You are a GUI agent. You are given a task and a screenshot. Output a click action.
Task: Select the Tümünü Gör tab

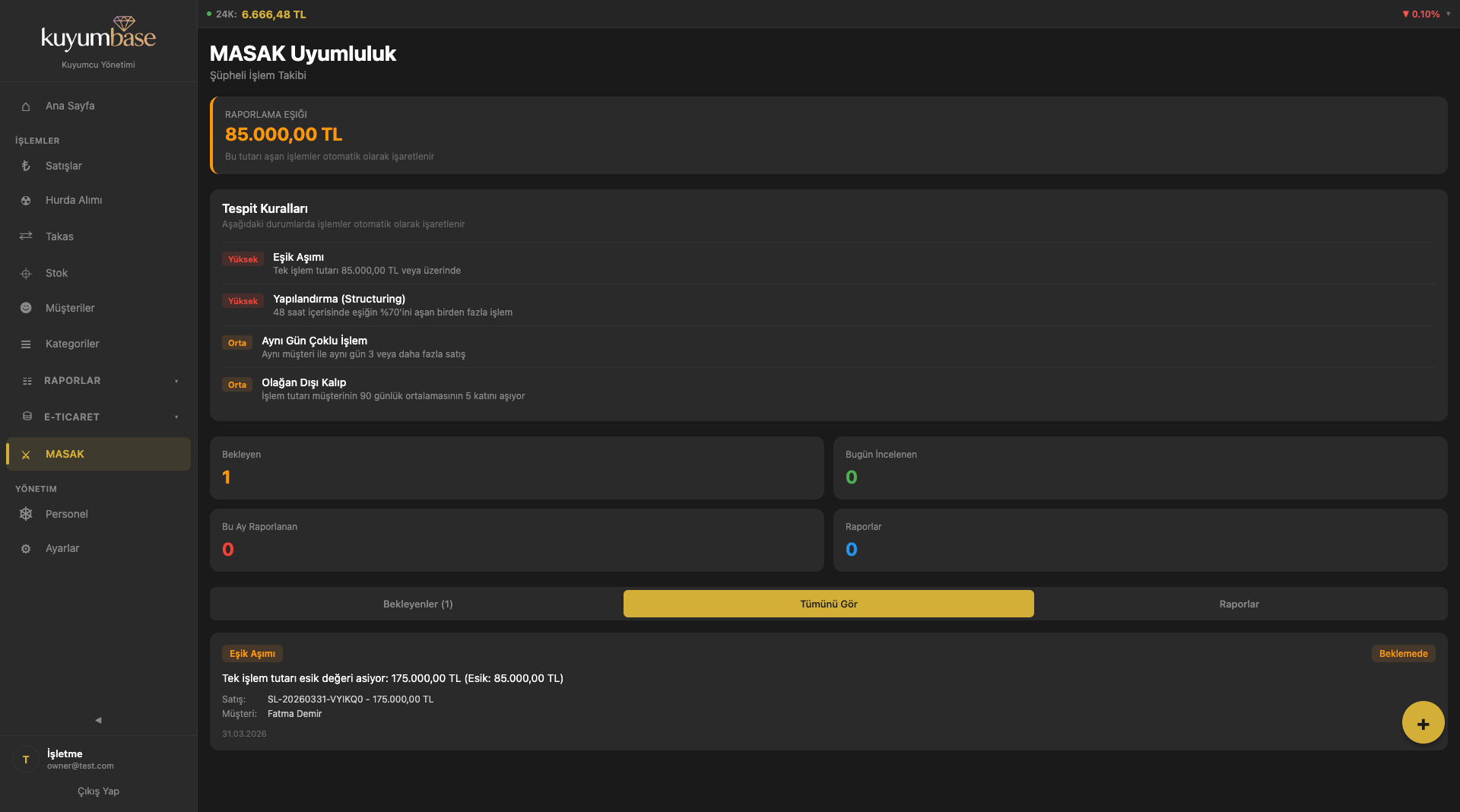pos(828,604)
